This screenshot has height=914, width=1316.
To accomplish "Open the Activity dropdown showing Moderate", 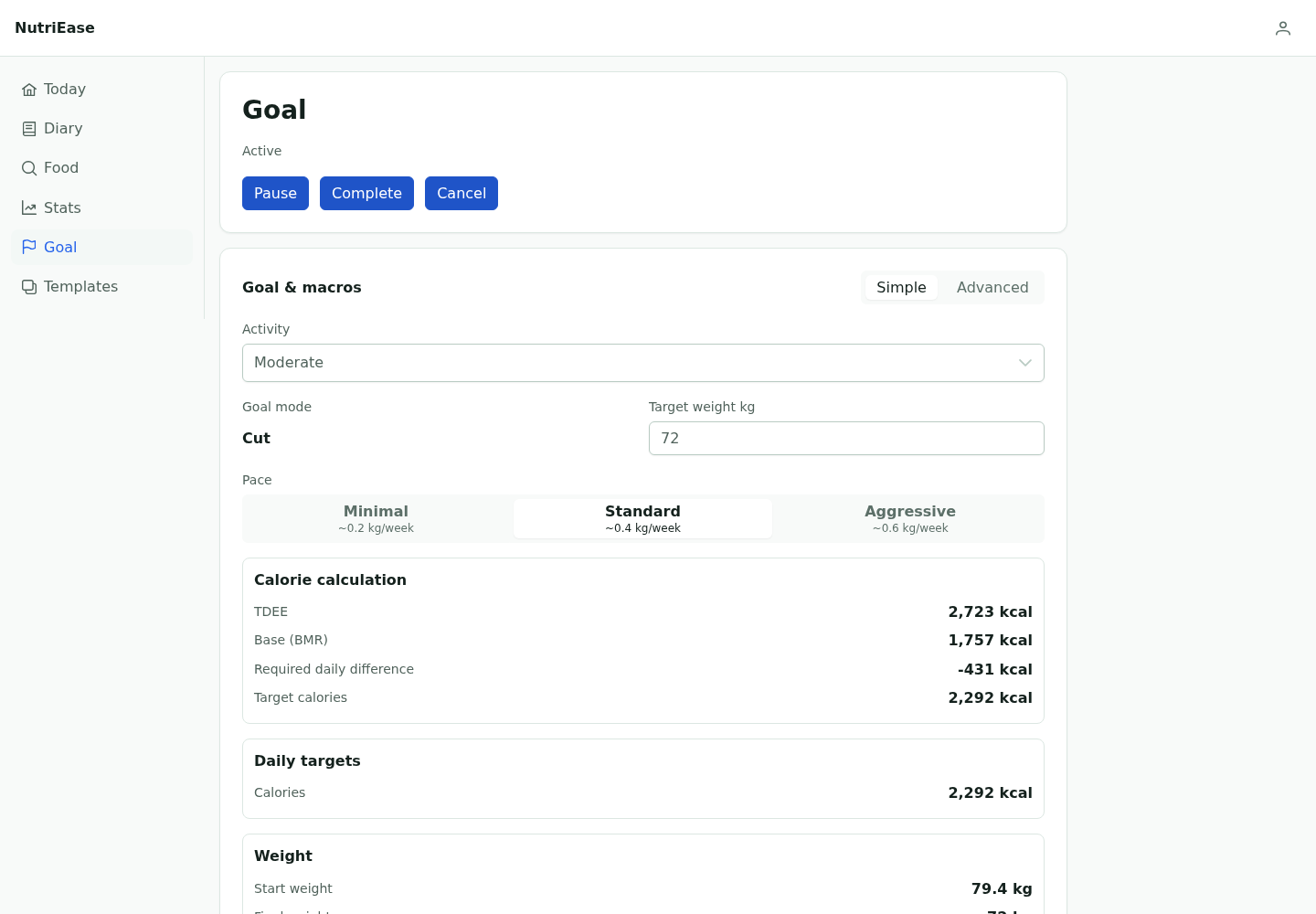I will click(643, 363).
